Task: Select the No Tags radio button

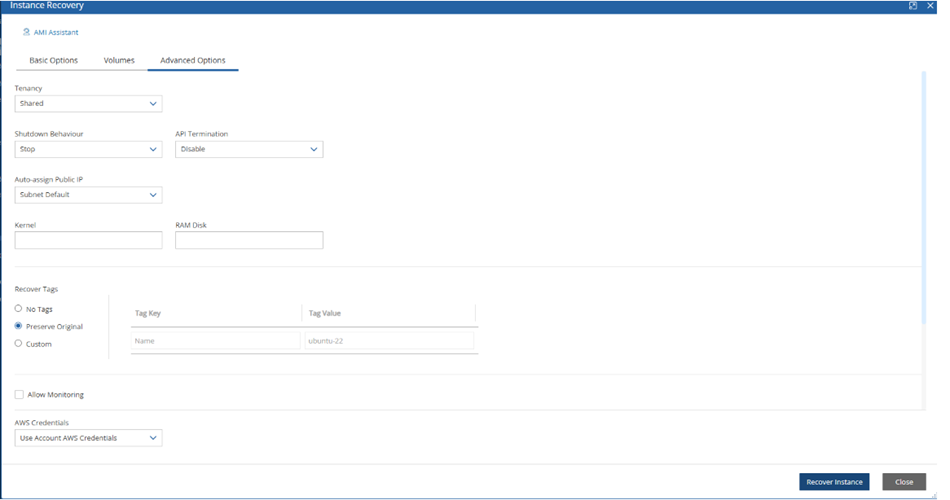Action: point(19,309)
